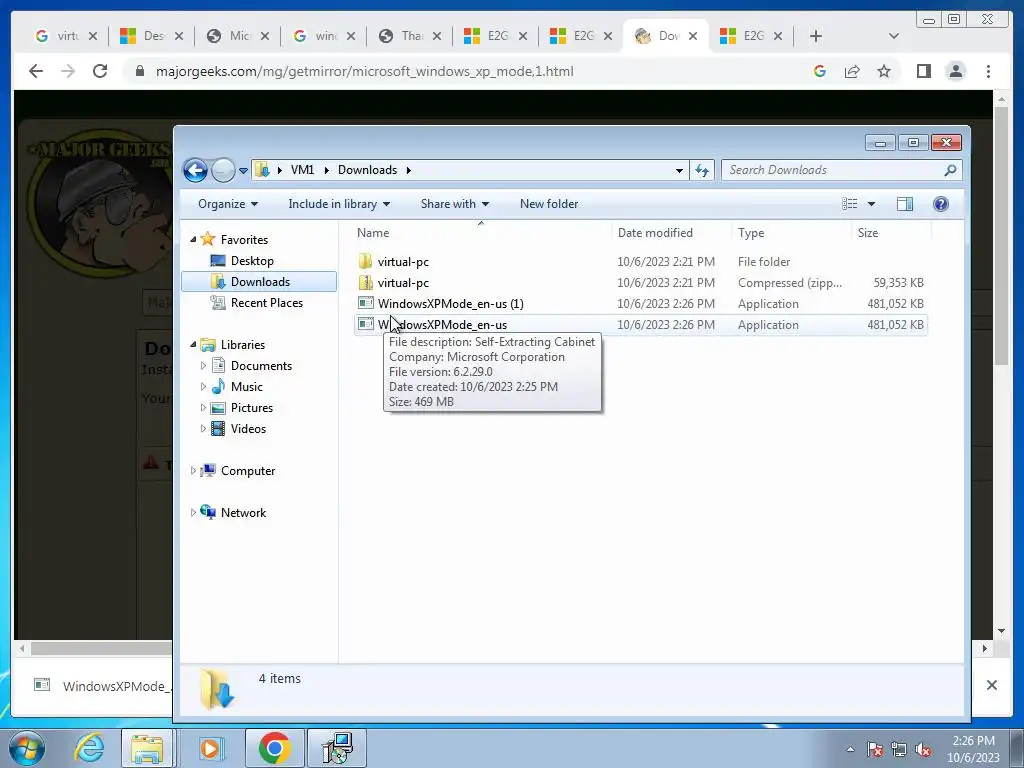Open view options dropdown arrow

click(871, 204)
